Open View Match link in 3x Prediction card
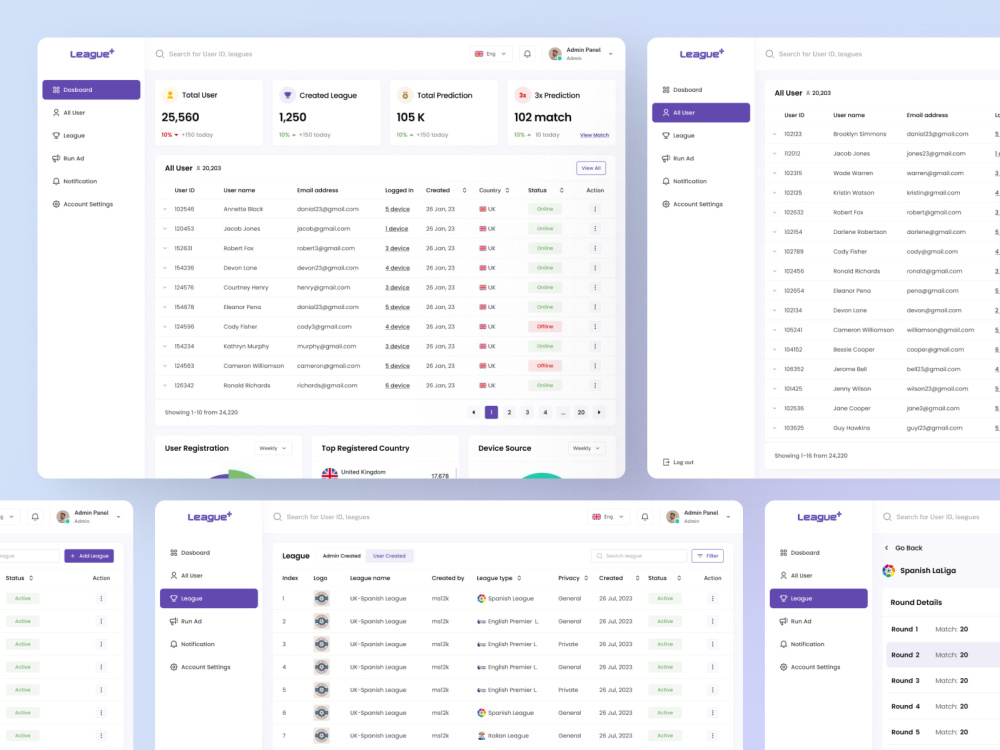 click(x=594, y=135)
